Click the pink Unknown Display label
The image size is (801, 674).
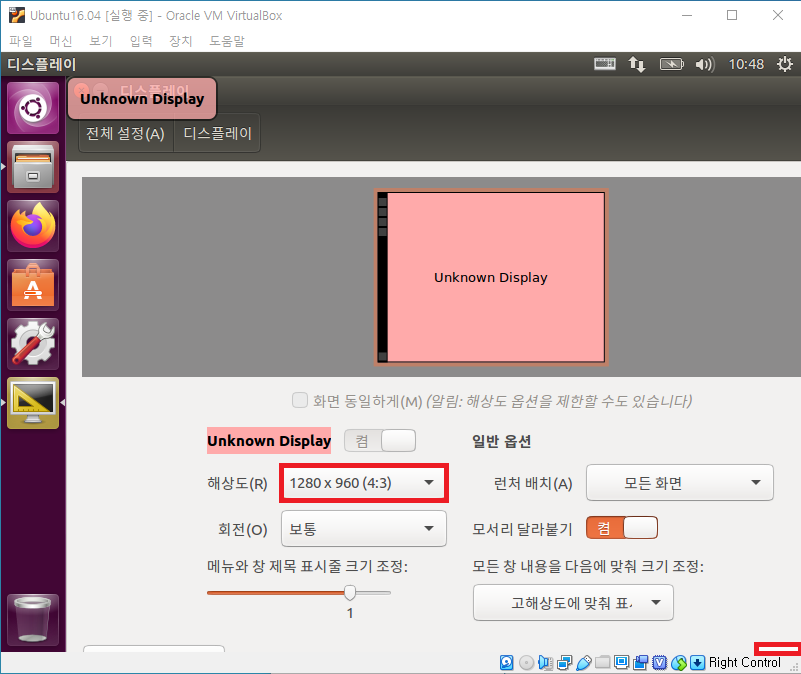pos(269,440)
